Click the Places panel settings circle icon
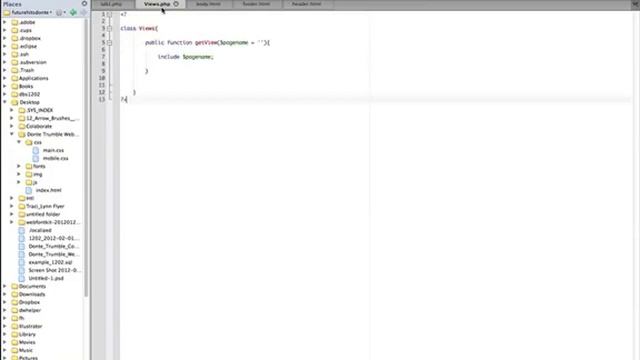The height and width of the screenshot is (360, 640). (84, 4)
